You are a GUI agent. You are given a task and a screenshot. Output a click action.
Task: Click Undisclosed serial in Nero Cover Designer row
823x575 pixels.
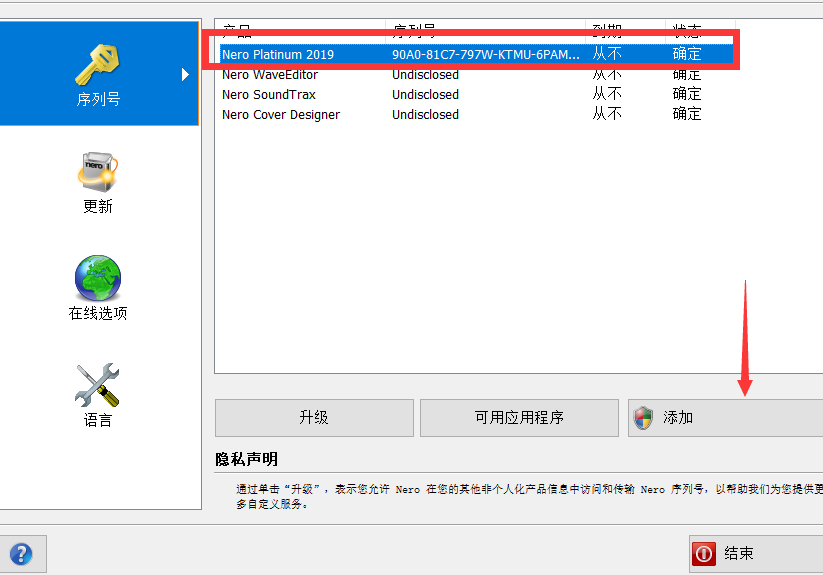click(425, 115)
